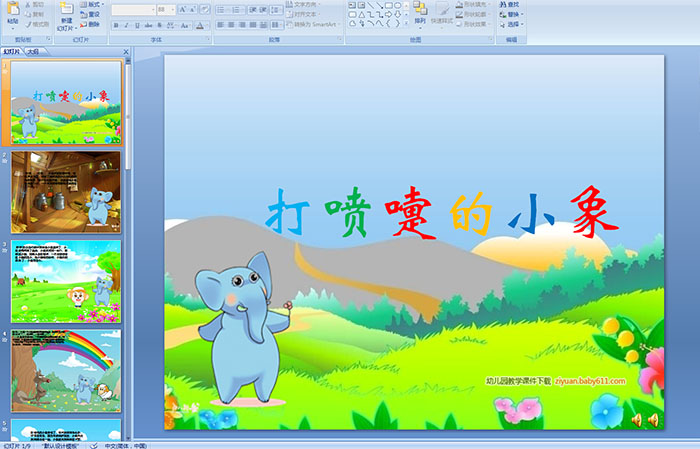Switch to the Outline (大纲) tab

click(34, 51)
